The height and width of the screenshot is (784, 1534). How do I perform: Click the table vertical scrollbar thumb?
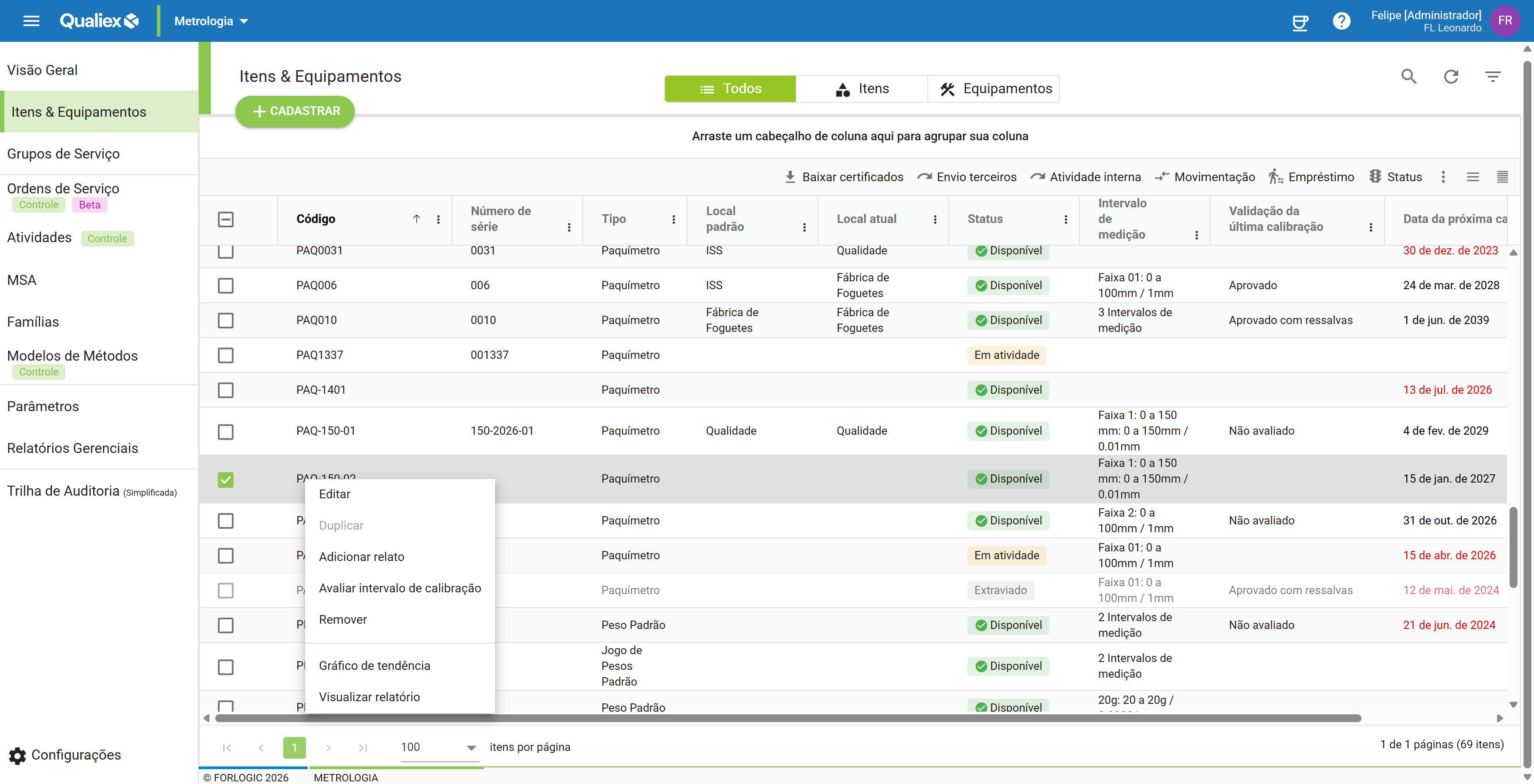coord(1513,547)
